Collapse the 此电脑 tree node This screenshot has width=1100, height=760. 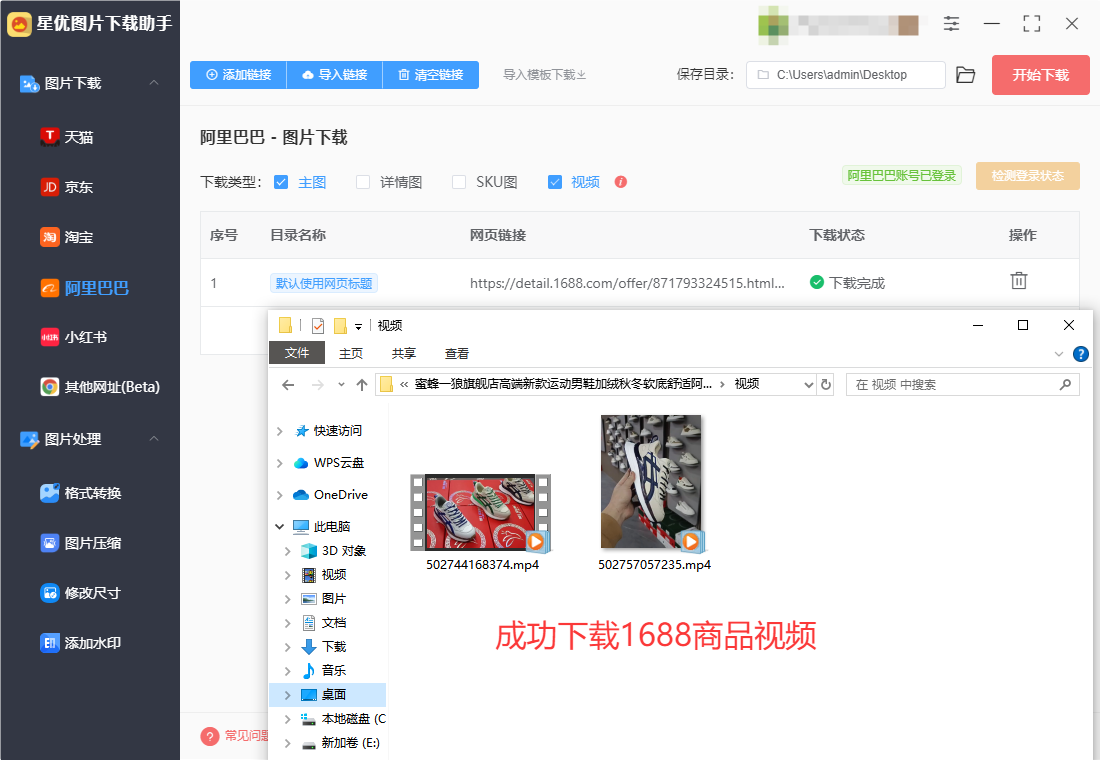[x=279, y=526]
